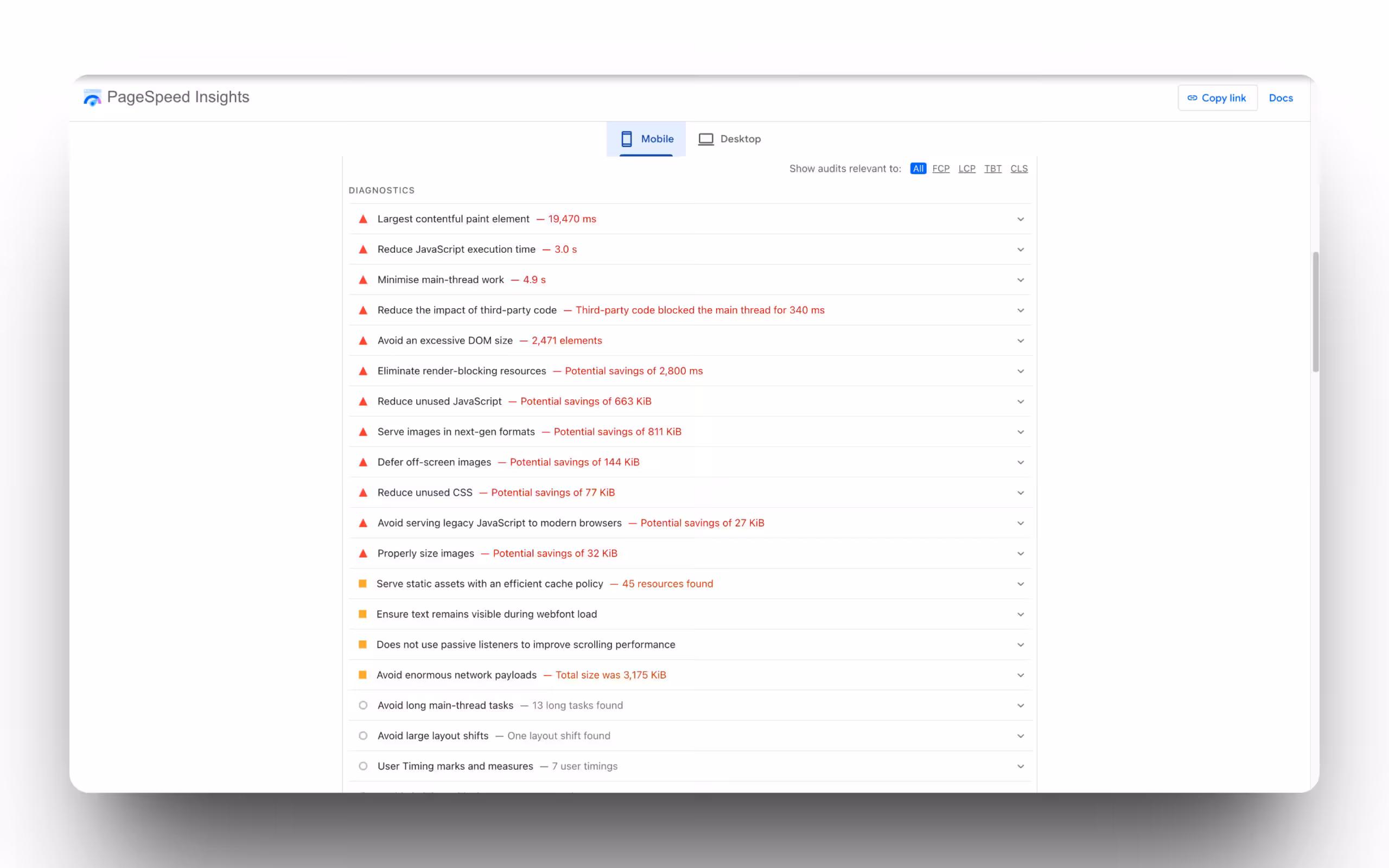Expand the Properly size images chevron
Image resolution: width=1389 pixels, height=868 pixels.
point(1021,554)
